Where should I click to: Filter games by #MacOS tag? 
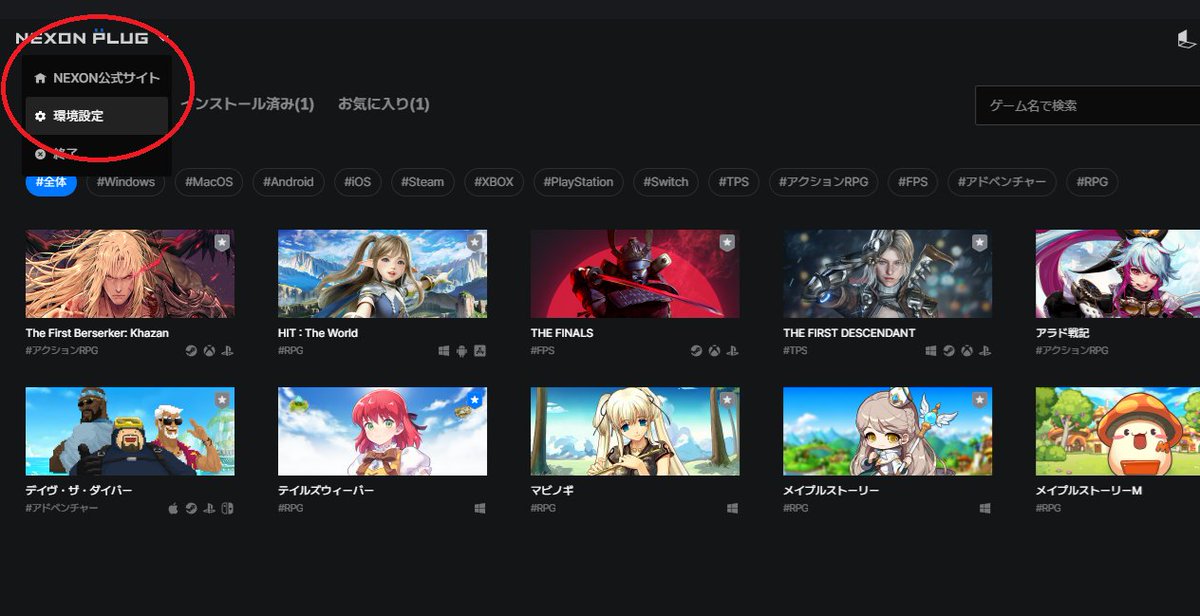[x=209, y=182]
